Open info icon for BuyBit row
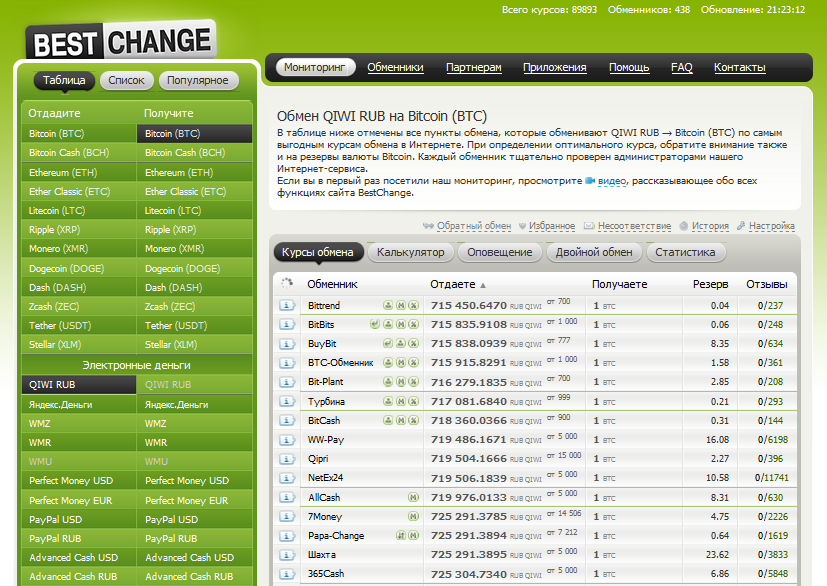 click(x=287, y=344)
